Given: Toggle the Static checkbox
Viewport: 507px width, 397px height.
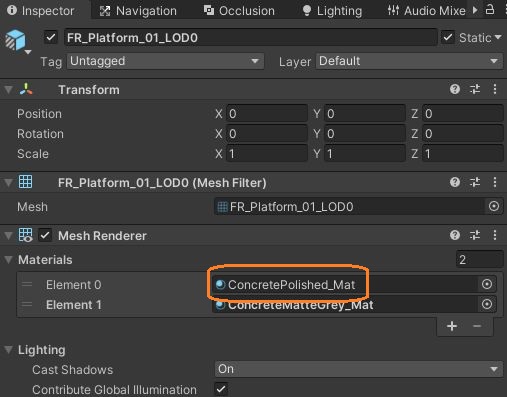Looking at the screenshot, I should (x=448, y=37).
